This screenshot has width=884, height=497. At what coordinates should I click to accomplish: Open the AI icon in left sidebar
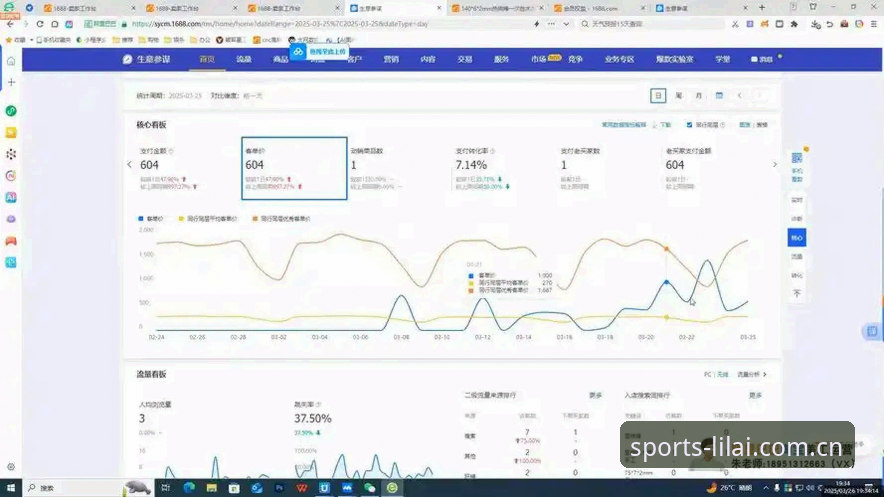(x=11, y=197)
